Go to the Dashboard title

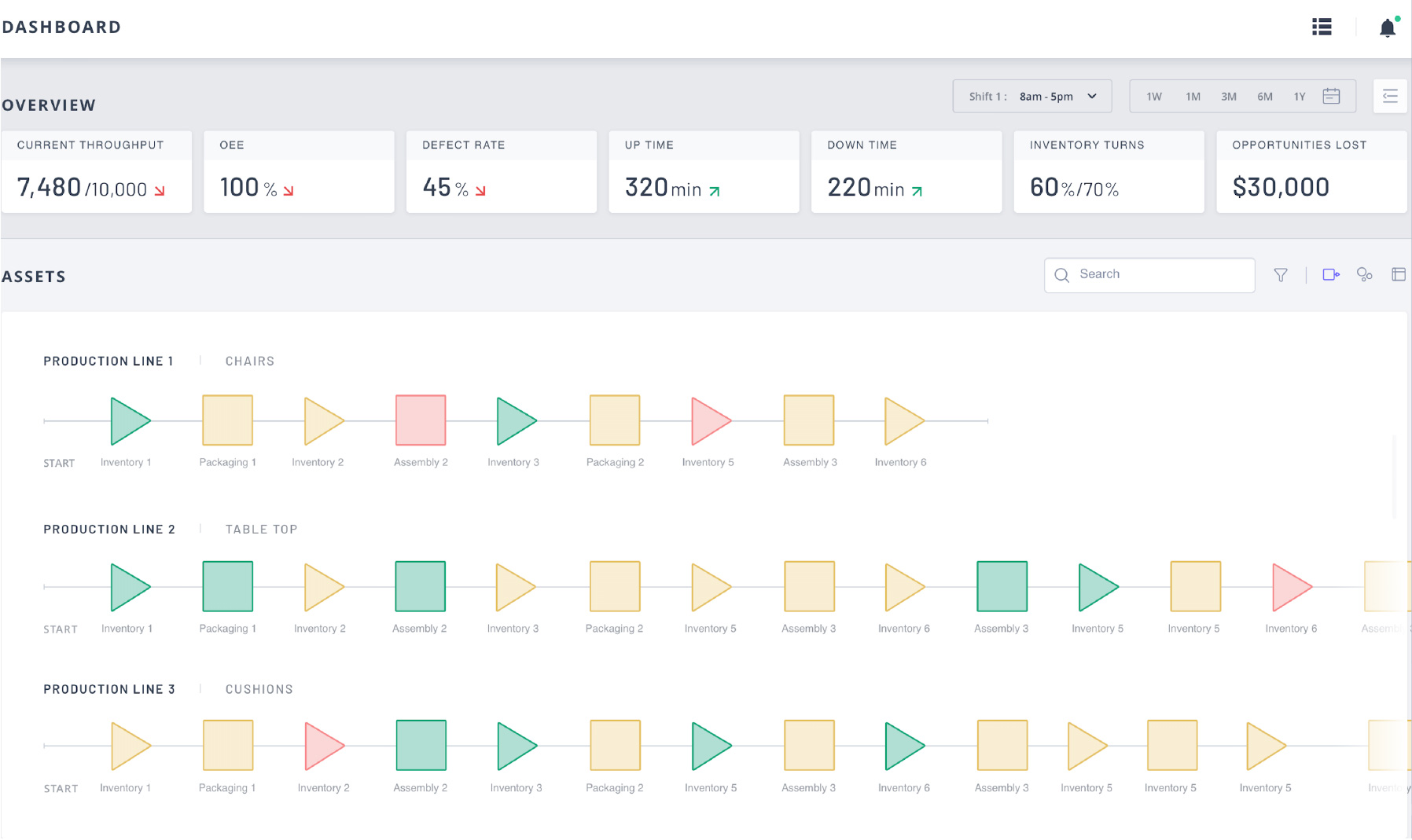(x=62, y=26)
